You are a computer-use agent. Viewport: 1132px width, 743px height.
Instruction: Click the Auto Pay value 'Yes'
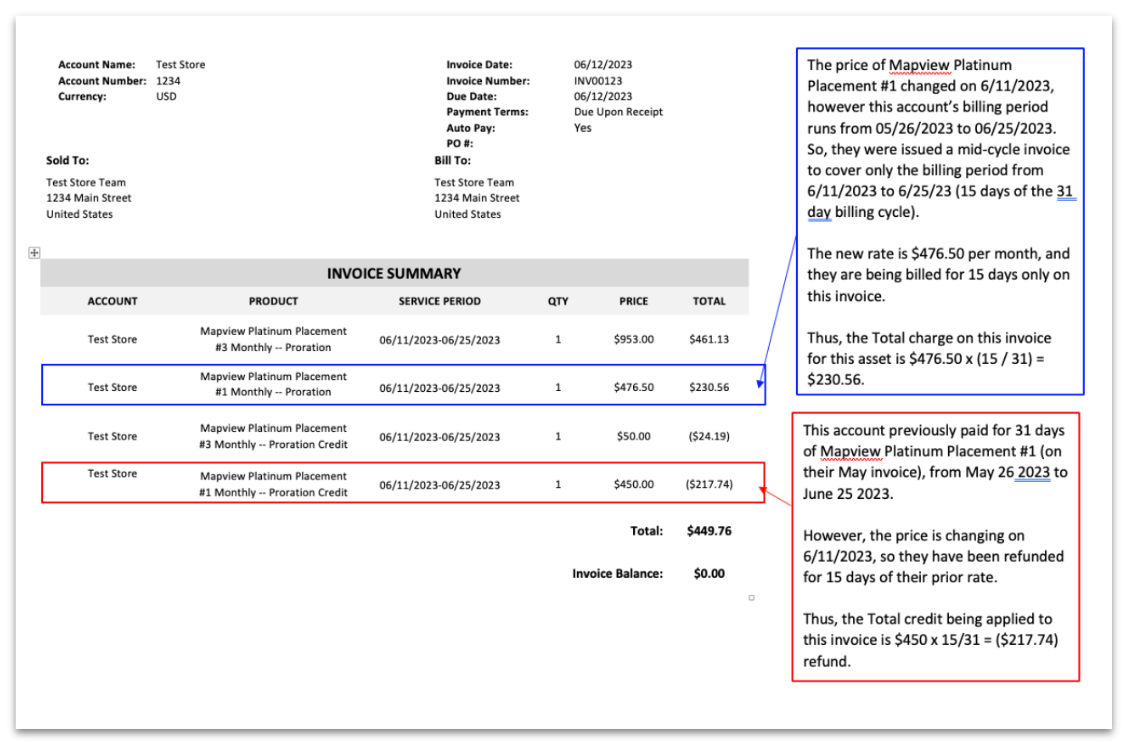(x=583, y=128)
